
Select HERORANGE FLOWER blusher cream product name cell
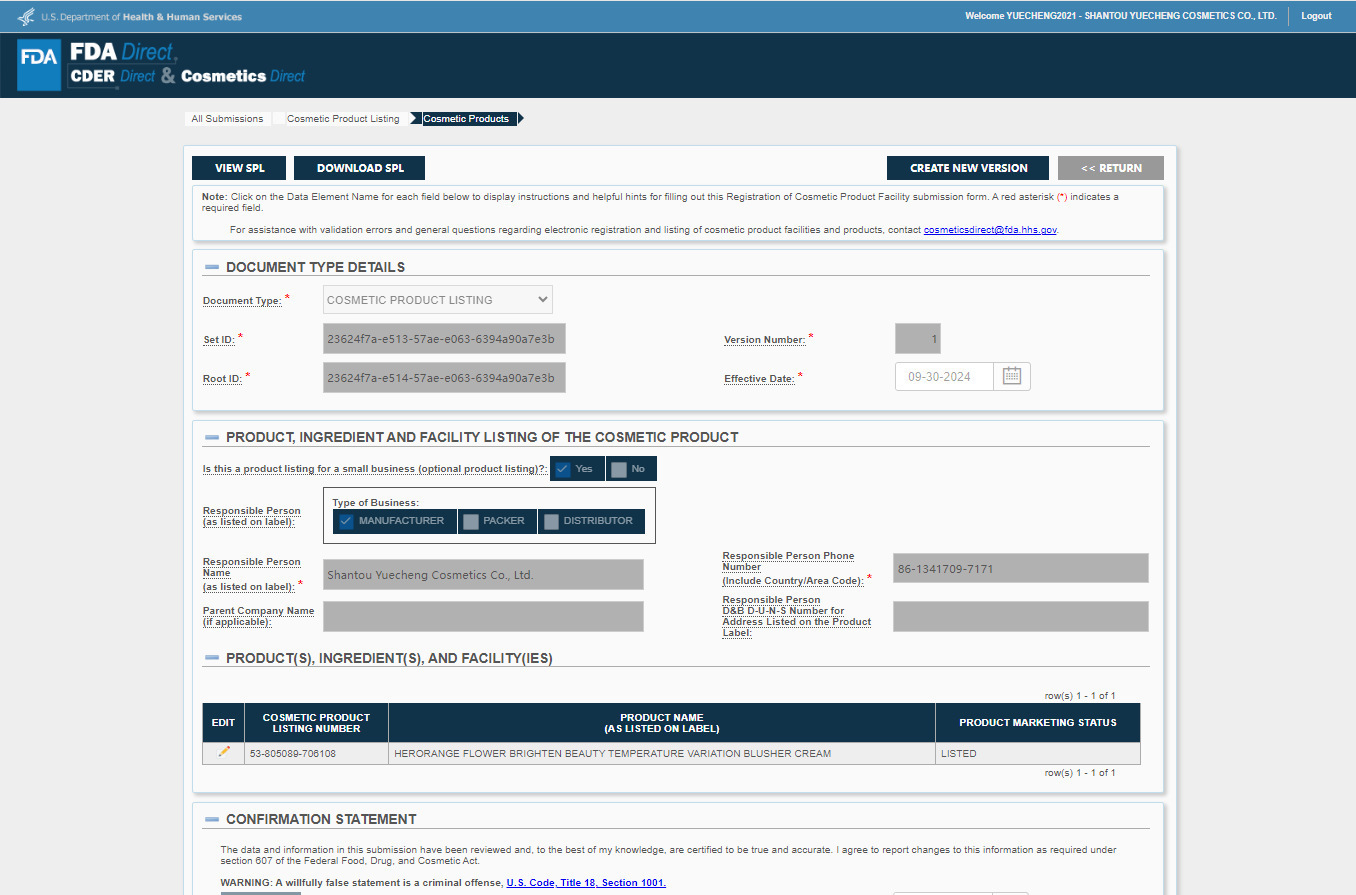[x=662, y=753]
